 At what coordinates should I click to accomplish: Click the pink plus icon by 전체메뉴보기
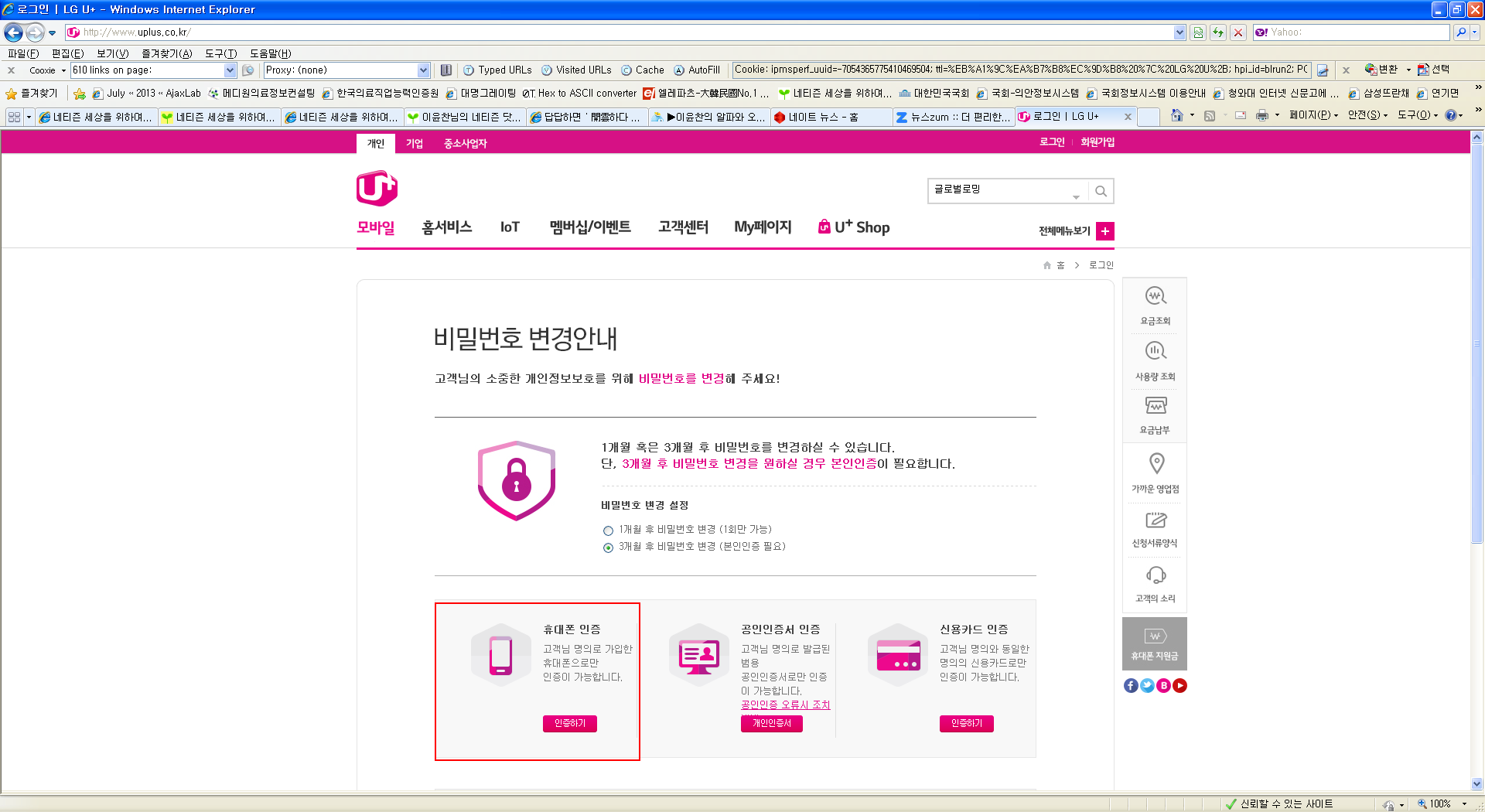click(1105, 231)
